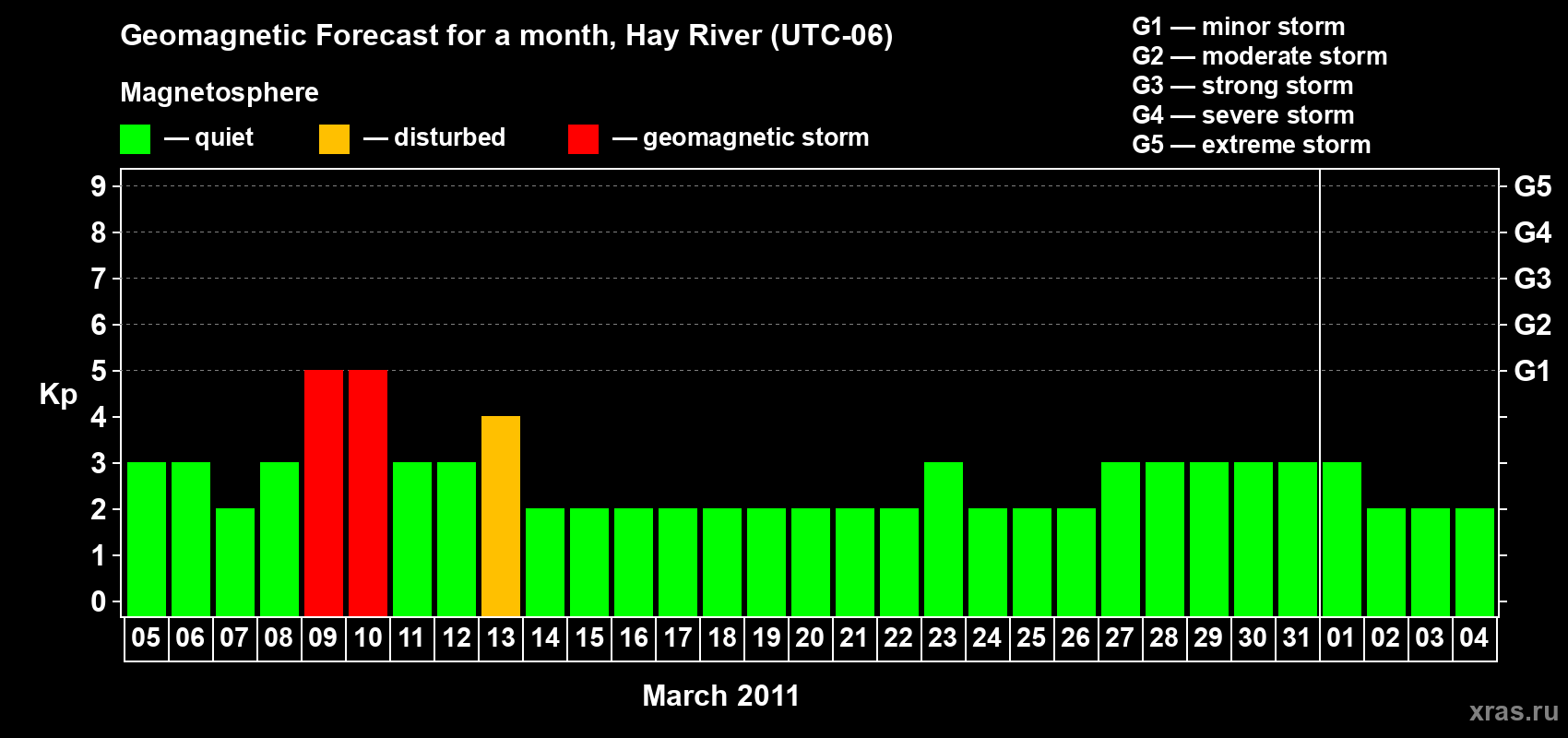The height and width of the screenshot is (738, 1568).
Task: Click the red geomagnetic storm legend swatch
Action: click(x=583, y=139)
